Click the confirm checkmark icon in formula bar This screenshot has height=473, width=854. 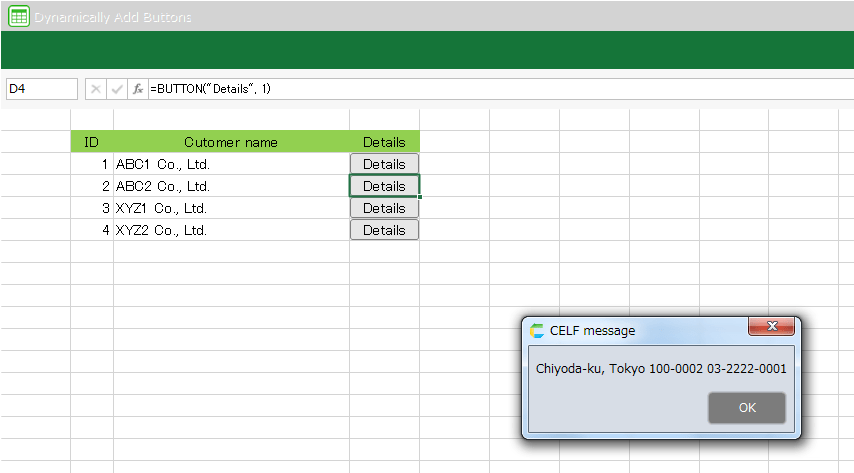point(117,89)
